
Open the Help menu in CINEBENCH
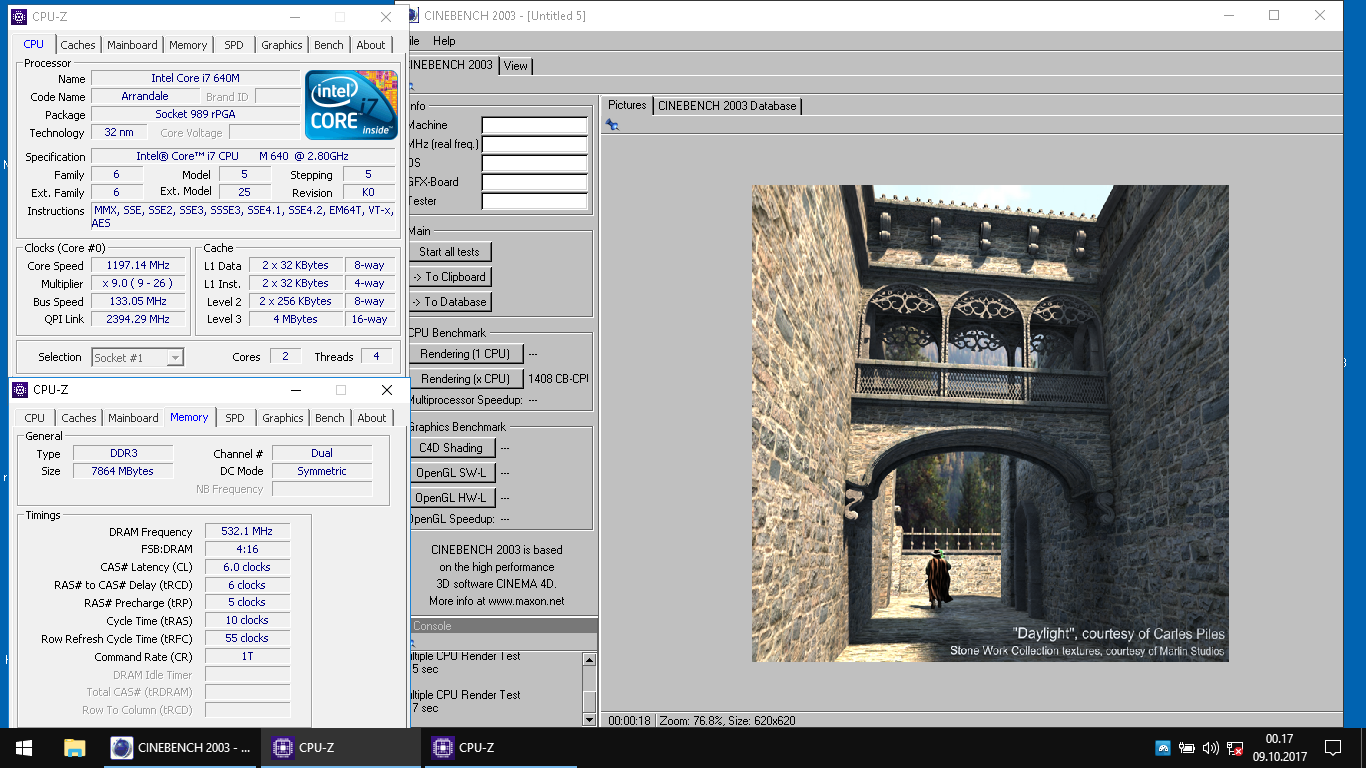point(445,41)
